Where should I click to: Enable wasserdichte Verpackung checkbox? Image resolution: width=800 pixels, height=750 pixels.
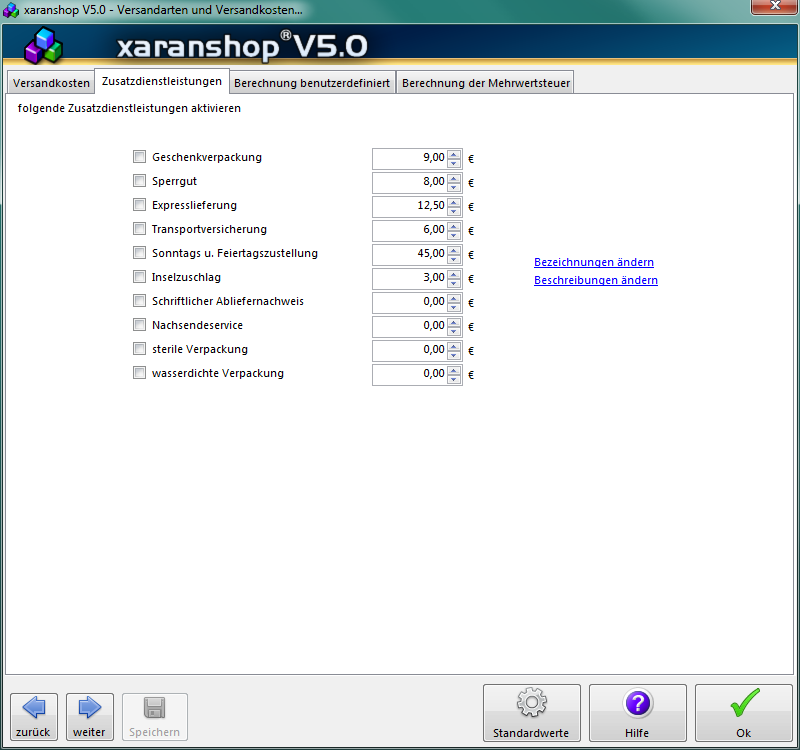tap(139, 373)
